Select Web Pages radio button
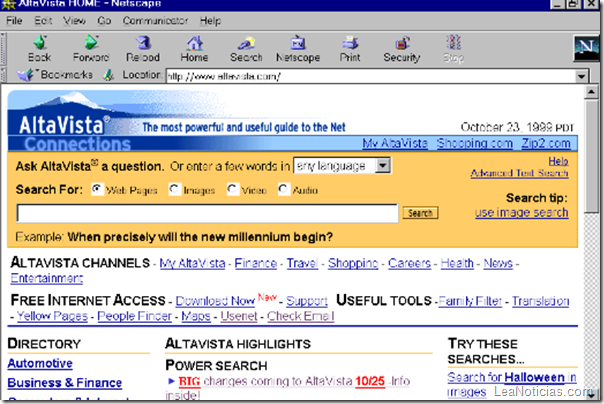Screen dimensions: 604x404 tap(97, 189)
